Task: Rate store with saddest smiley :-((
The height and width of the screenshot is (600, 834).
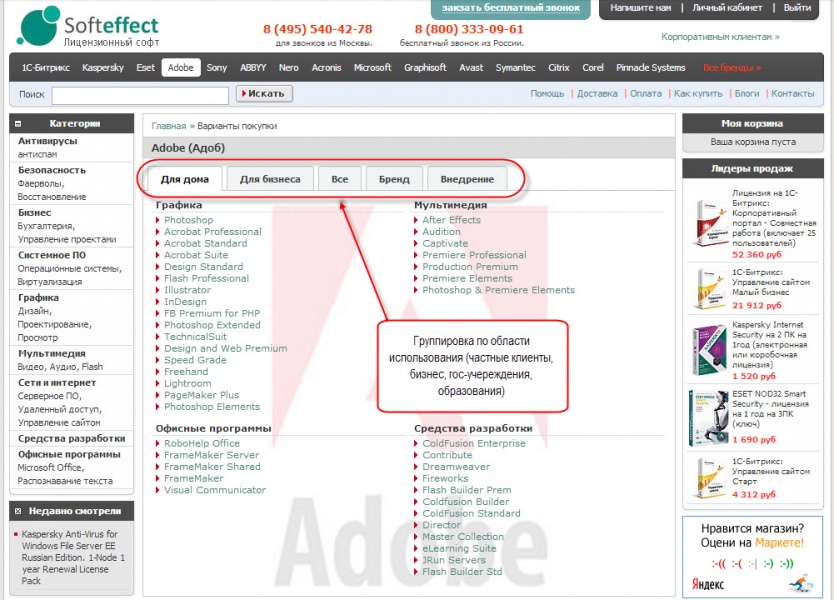Action: coord(719,564)
